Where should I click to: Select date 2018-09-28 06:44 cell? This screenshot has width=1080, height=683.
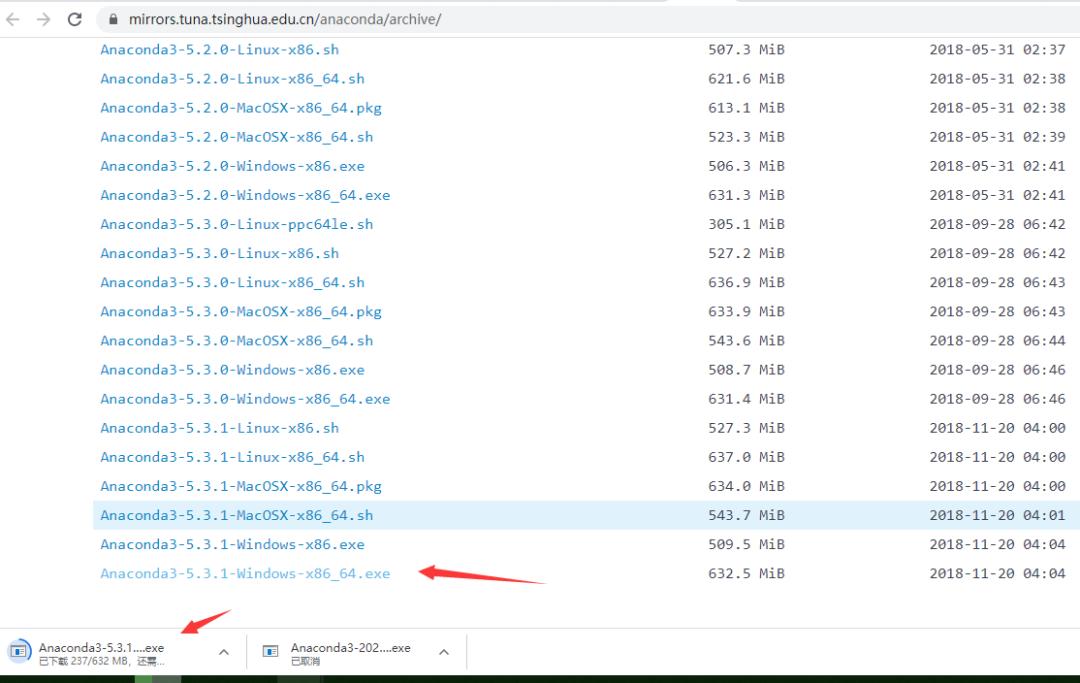click(x=997, y=341)
